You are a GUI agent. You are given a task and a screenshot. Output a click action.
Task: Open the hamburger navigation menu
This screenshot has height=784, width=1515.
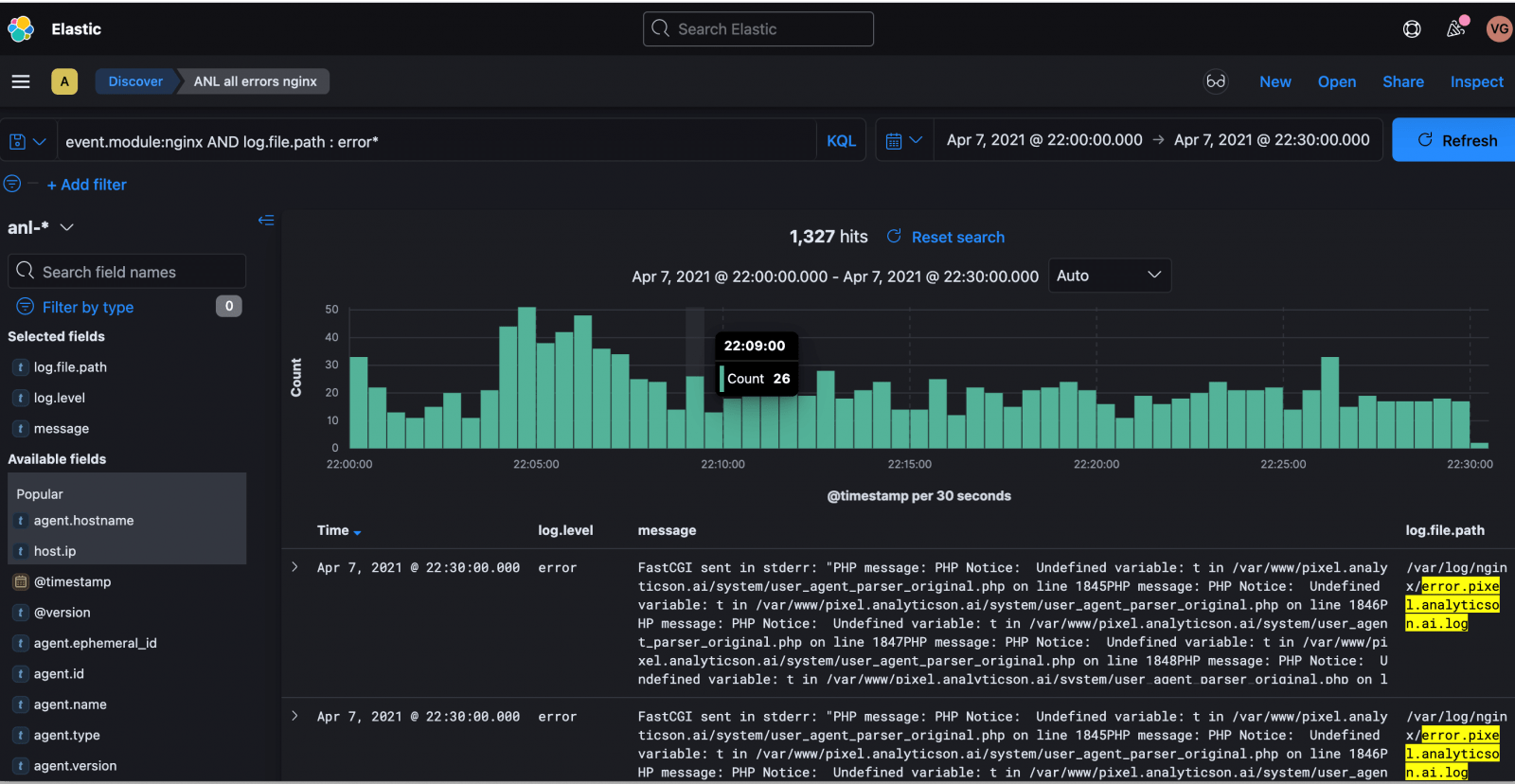coord(21,81)
